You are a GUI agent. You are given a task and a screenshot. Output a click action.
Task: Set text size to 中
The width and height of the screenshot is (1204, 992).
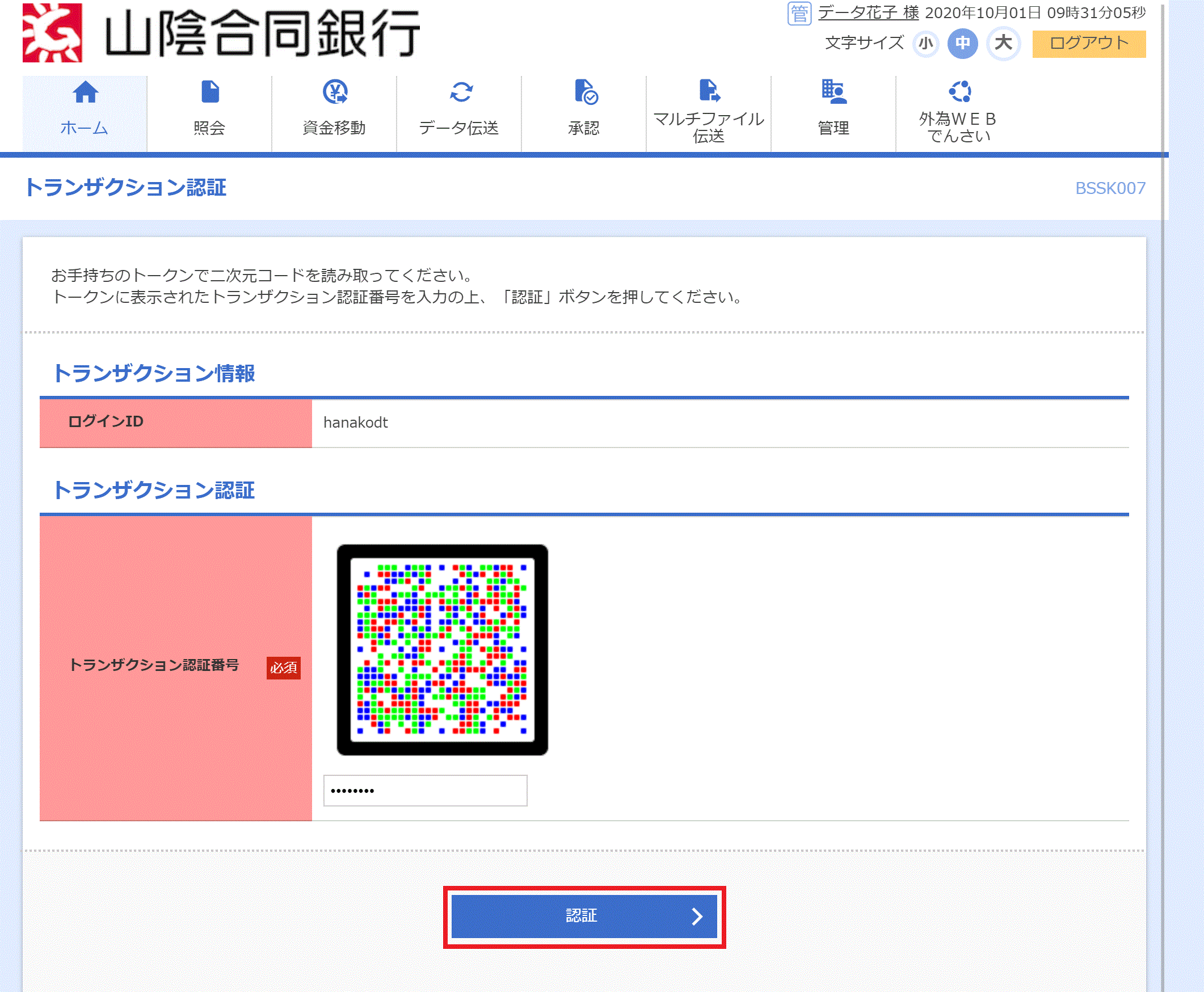pos(963,44)
